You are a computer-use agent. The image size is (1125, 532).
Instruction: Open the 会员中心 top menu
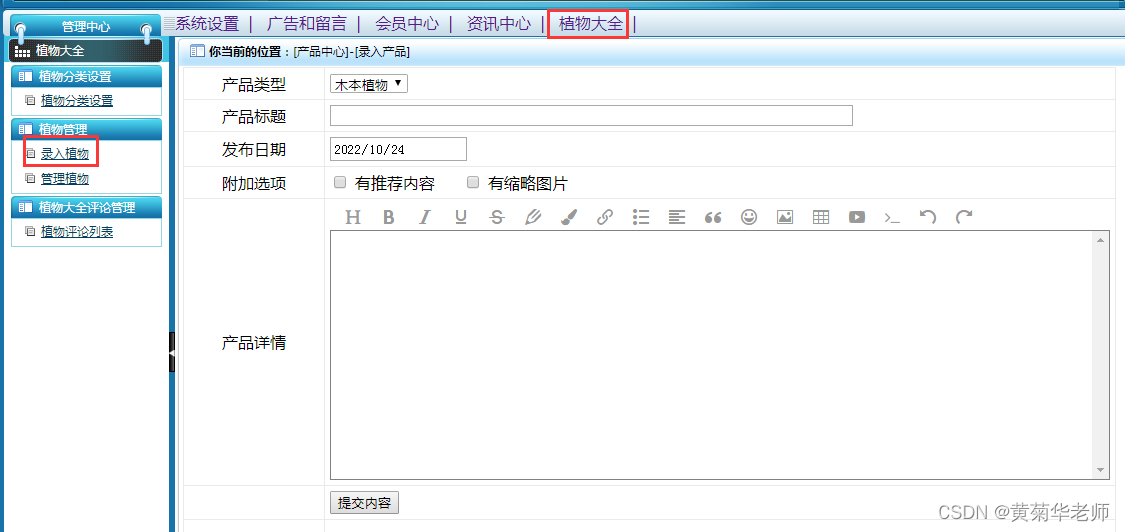pyautogui.click(x=407, y=24)
